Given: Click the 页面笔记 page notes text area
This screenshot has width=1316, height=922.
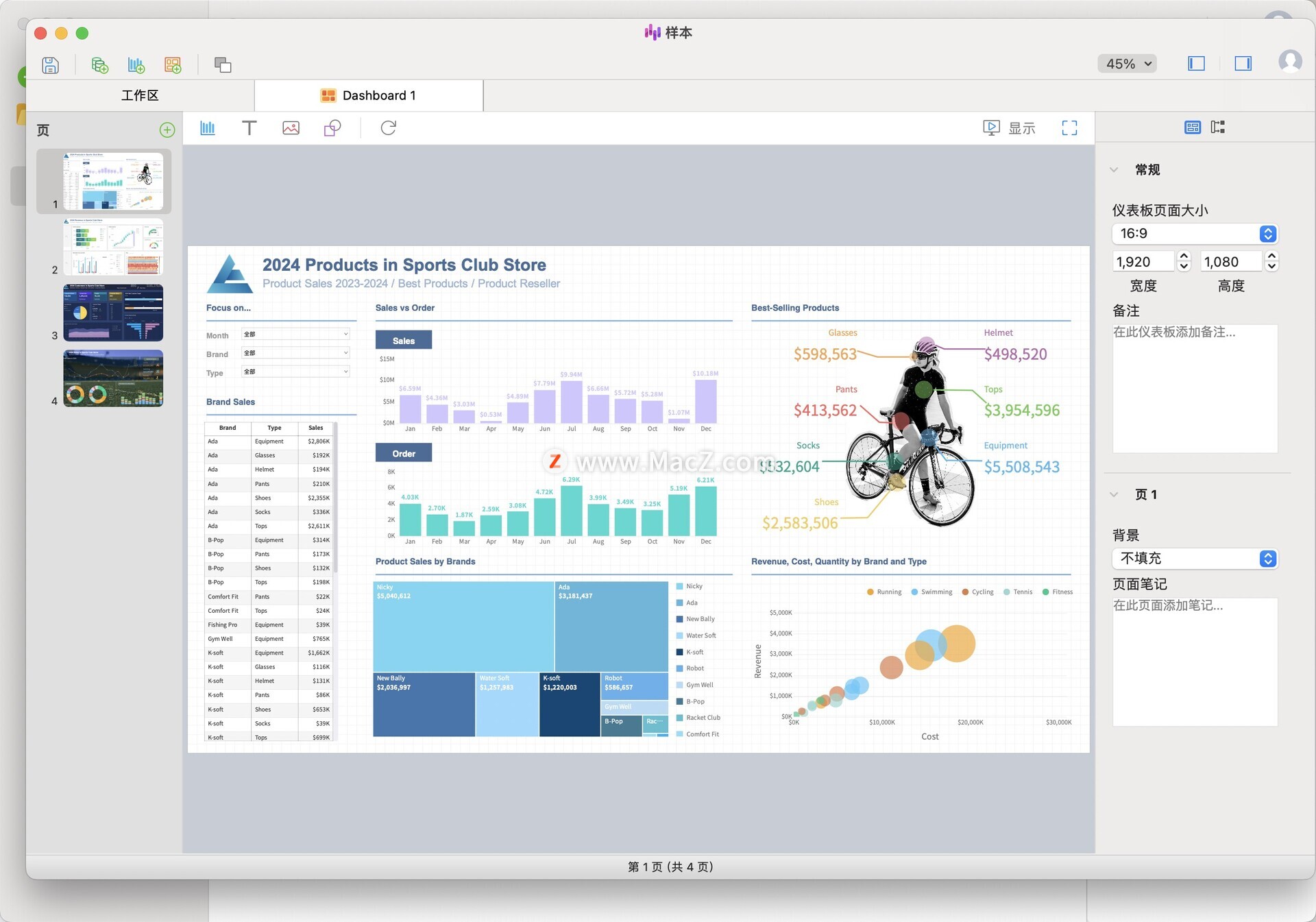Looking at the screenshot, I should [1195, 662].
